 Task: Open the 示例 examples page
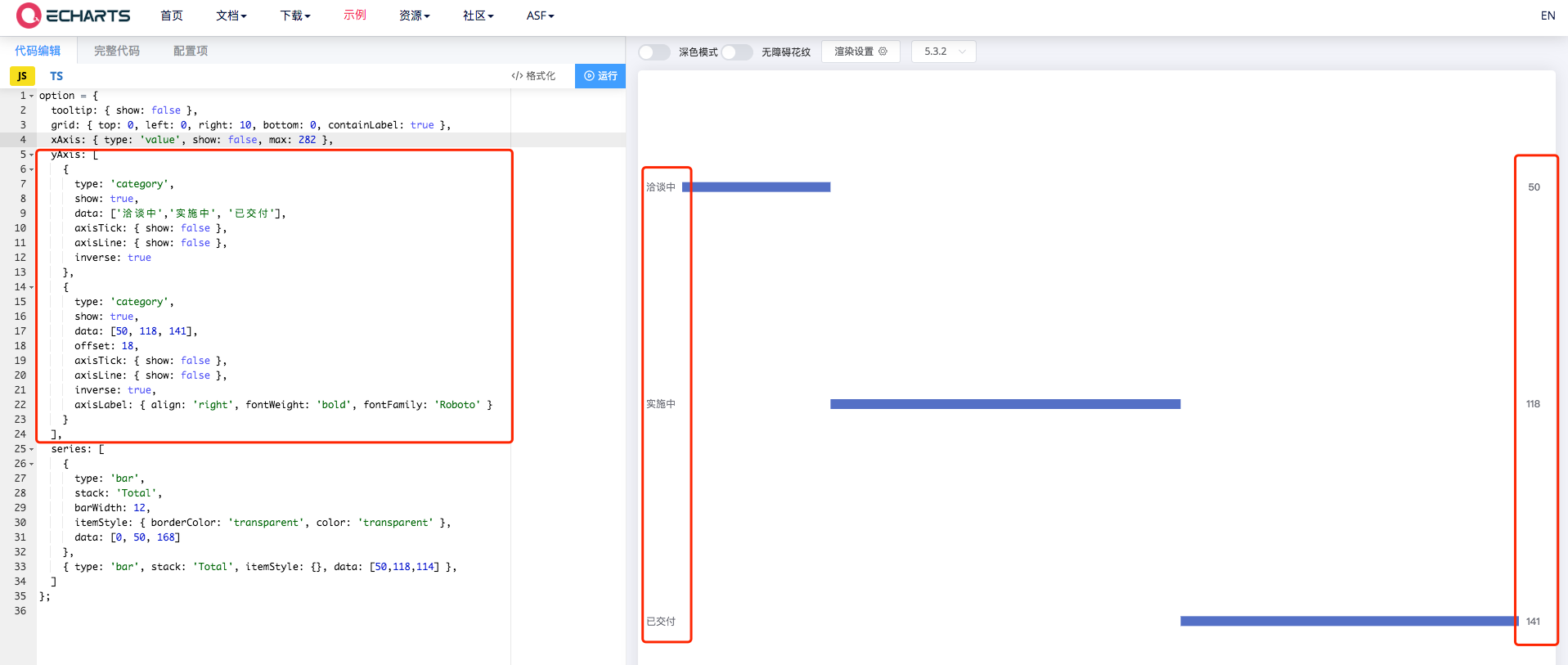pyautogui.click(x=355, y=16)
